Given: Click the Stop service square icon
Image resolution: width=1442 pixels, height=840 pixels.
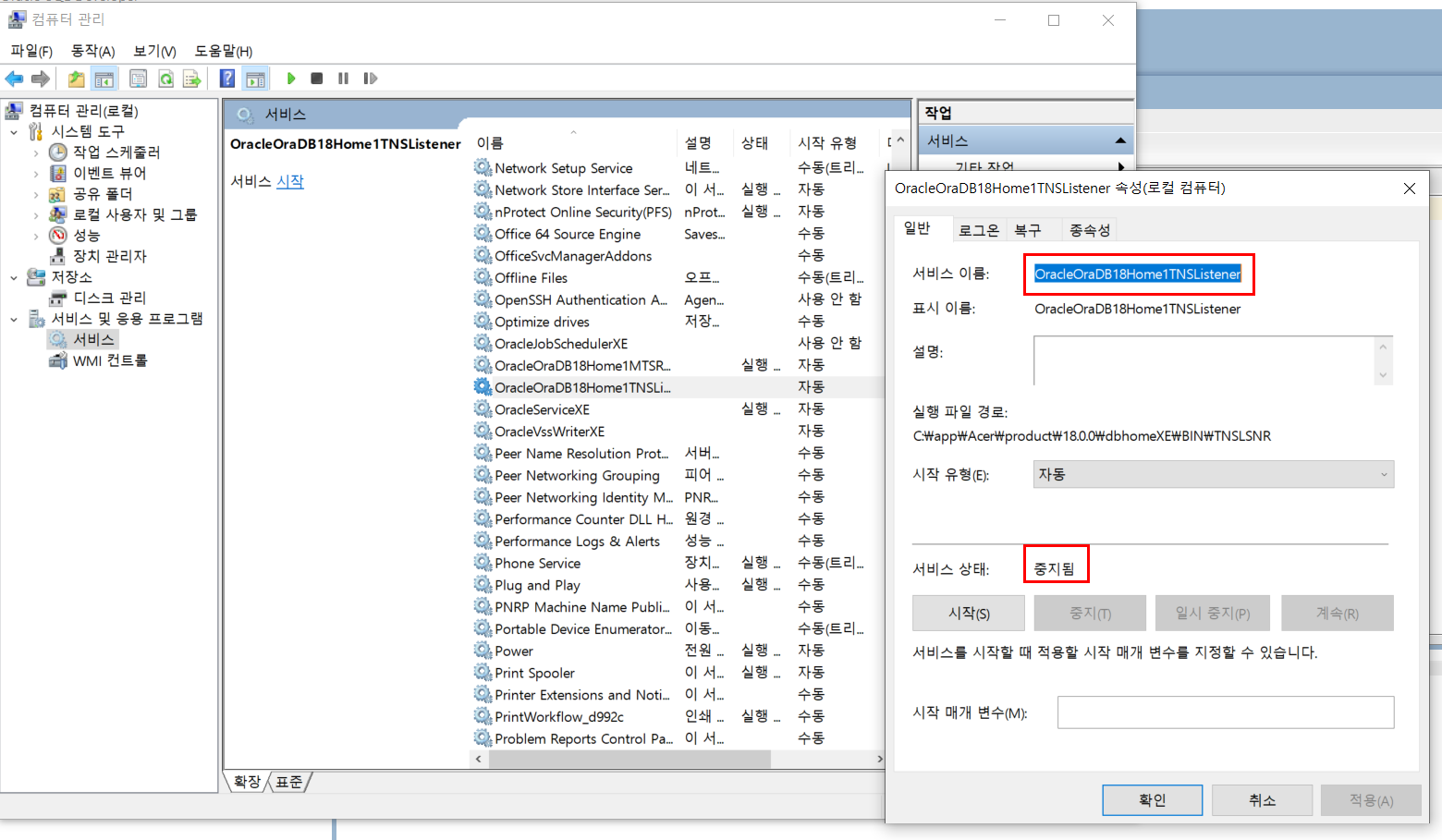Looking at the screenshot, I should tap(317, 79).
